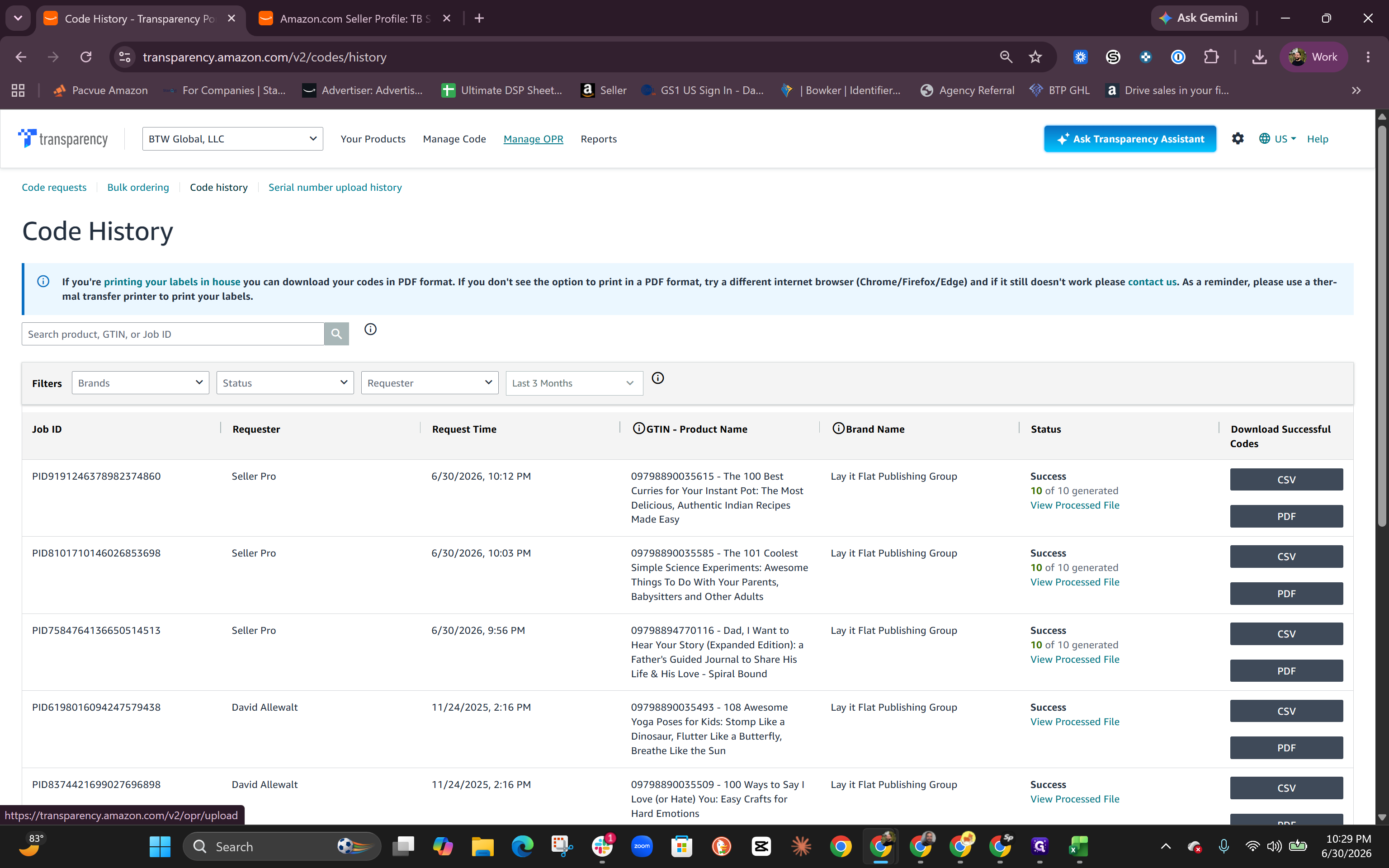Show more bookmarks with double chevron
The width and height of the screenshot is (1389, 868).
(x=1356, y=90)
